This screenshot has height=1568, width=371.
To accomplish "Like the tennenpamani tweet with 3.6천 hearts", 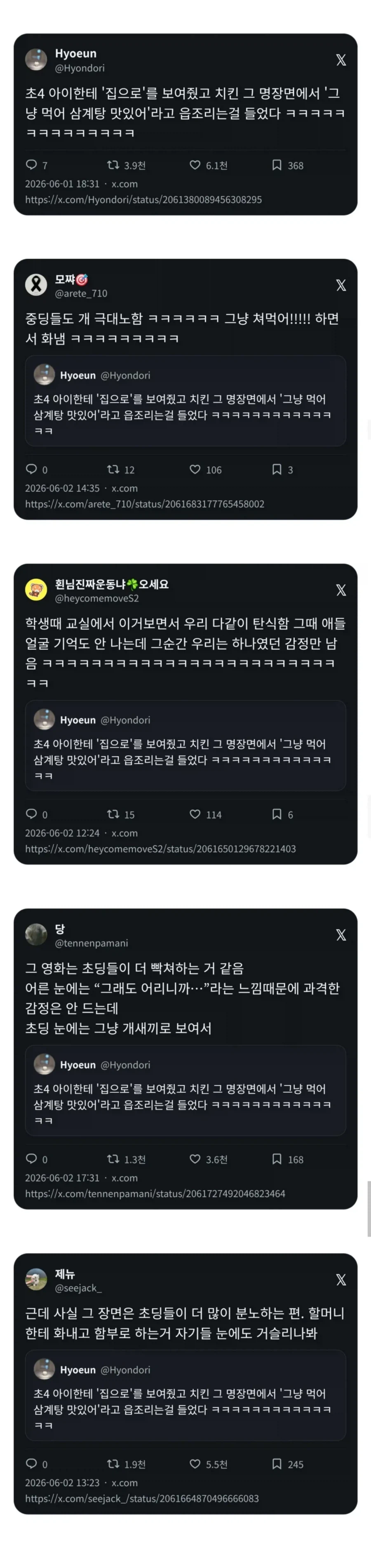I will coord(195,1159).
